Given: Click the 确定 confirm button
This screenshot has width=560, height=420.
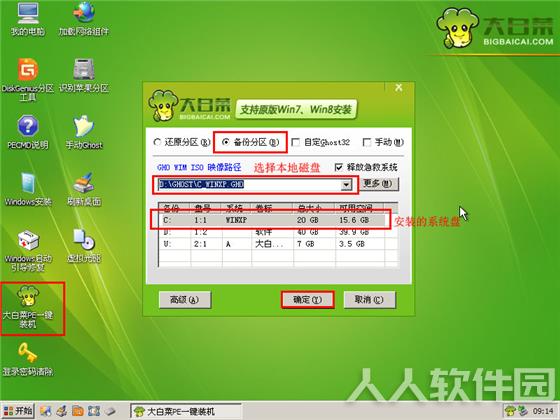Looking at the screenshot, I should pos(308,300).
